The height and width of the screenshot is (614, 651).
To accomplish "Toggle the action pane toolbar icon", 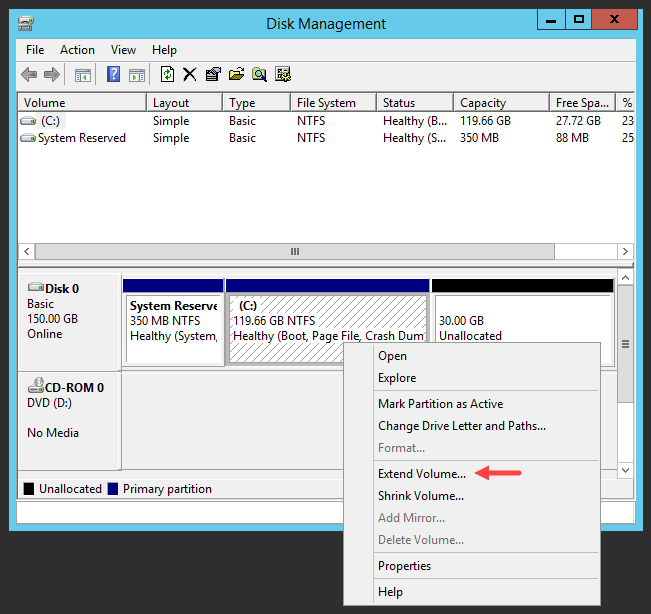I will coord(137,75).
